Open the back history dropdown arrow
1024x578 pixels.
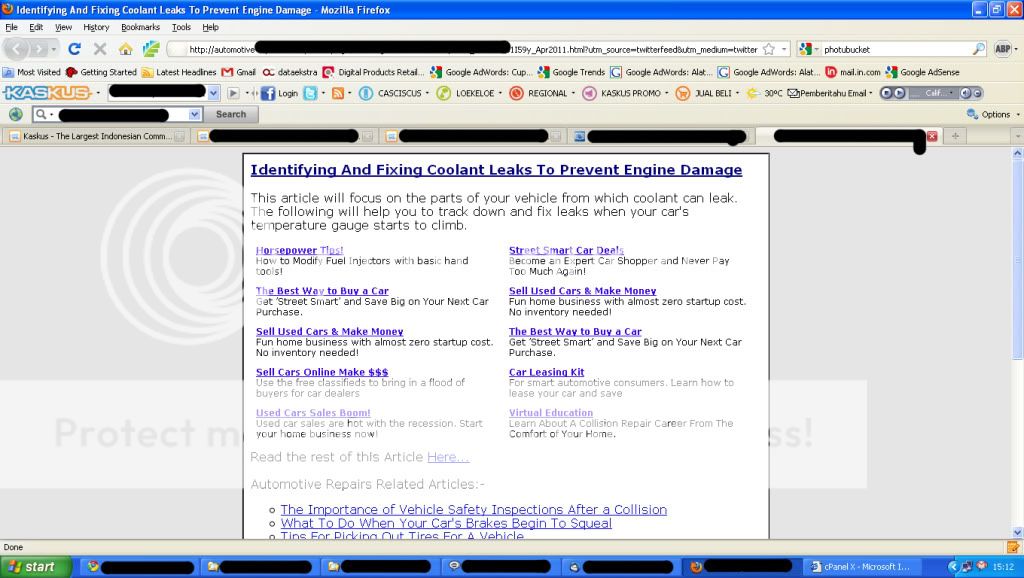pyautogui.click(x=54, y=49)
